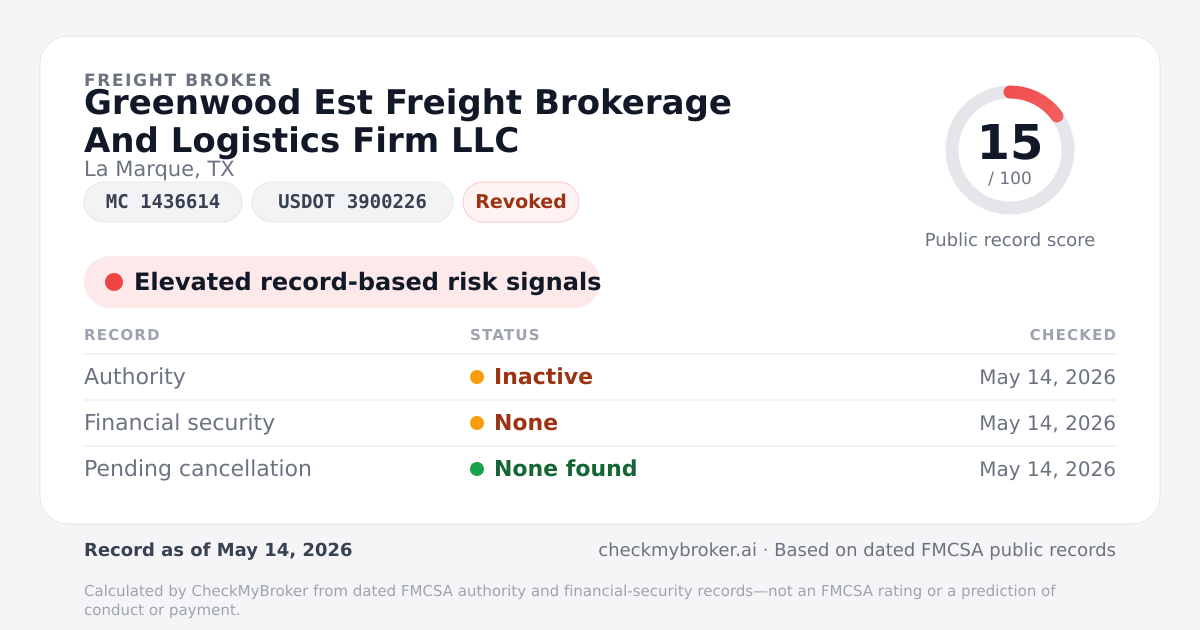Click the Revoked status badge

point(521,202)
